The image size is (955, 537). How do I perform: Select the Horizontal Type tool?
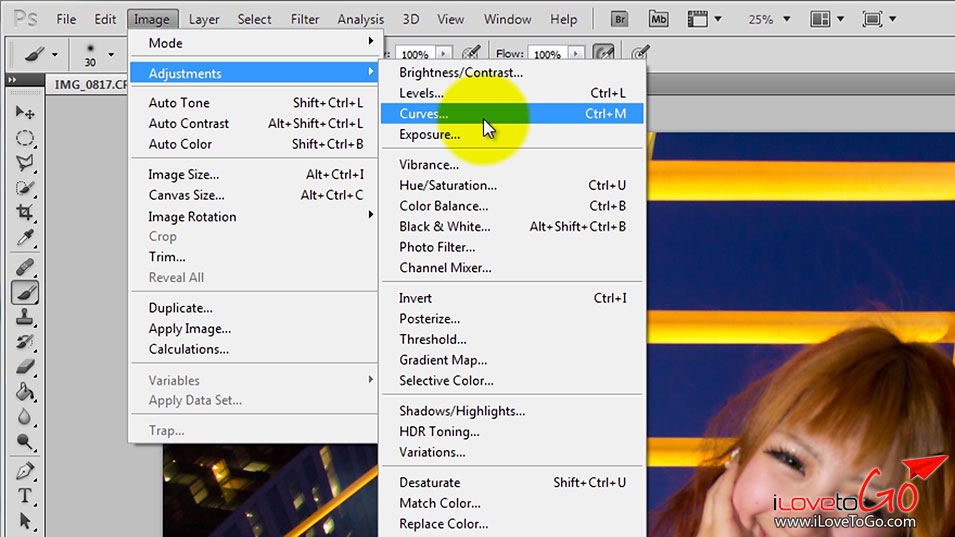[x=25, y=496]
